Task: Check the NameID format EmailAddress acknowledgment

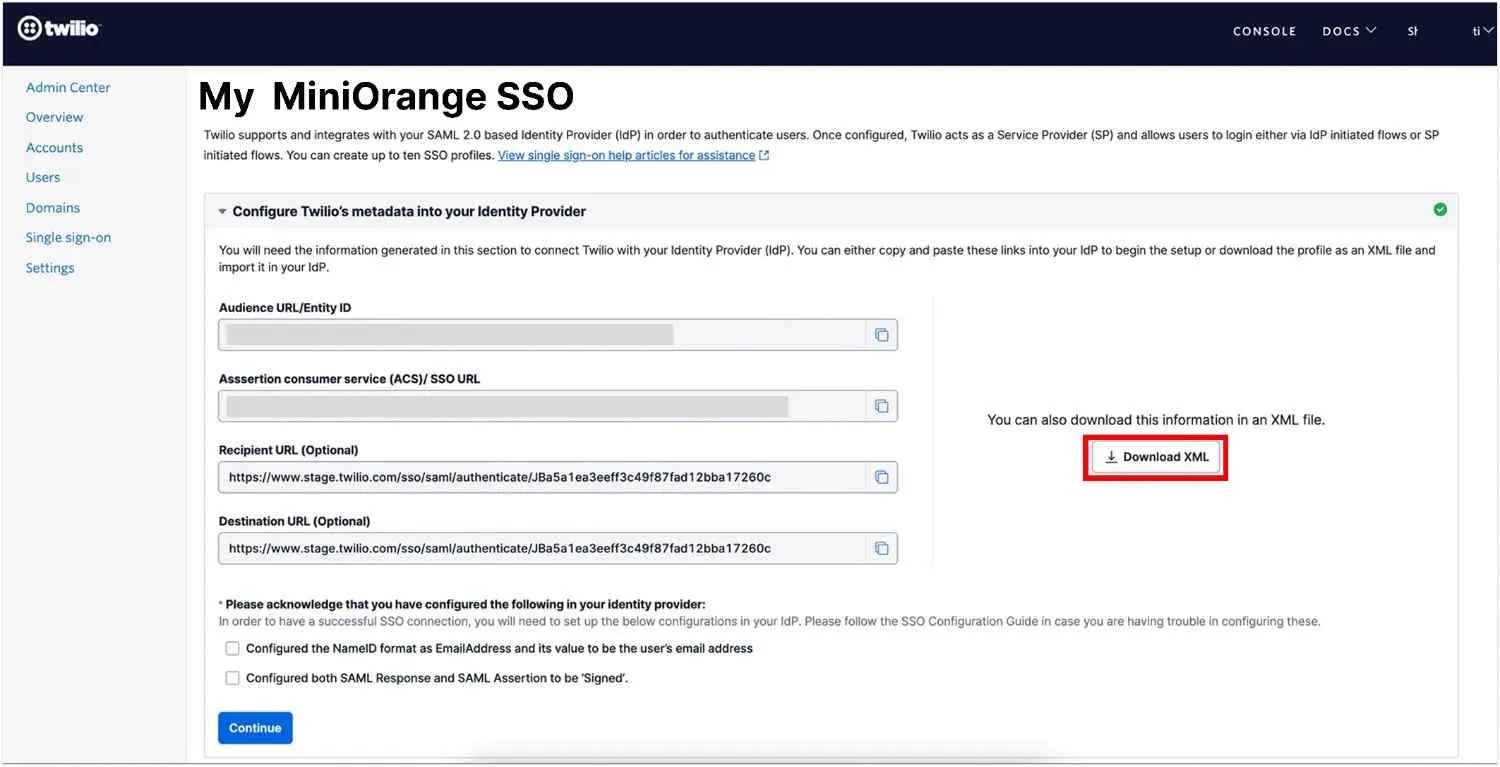Action: tap(232, 648)
